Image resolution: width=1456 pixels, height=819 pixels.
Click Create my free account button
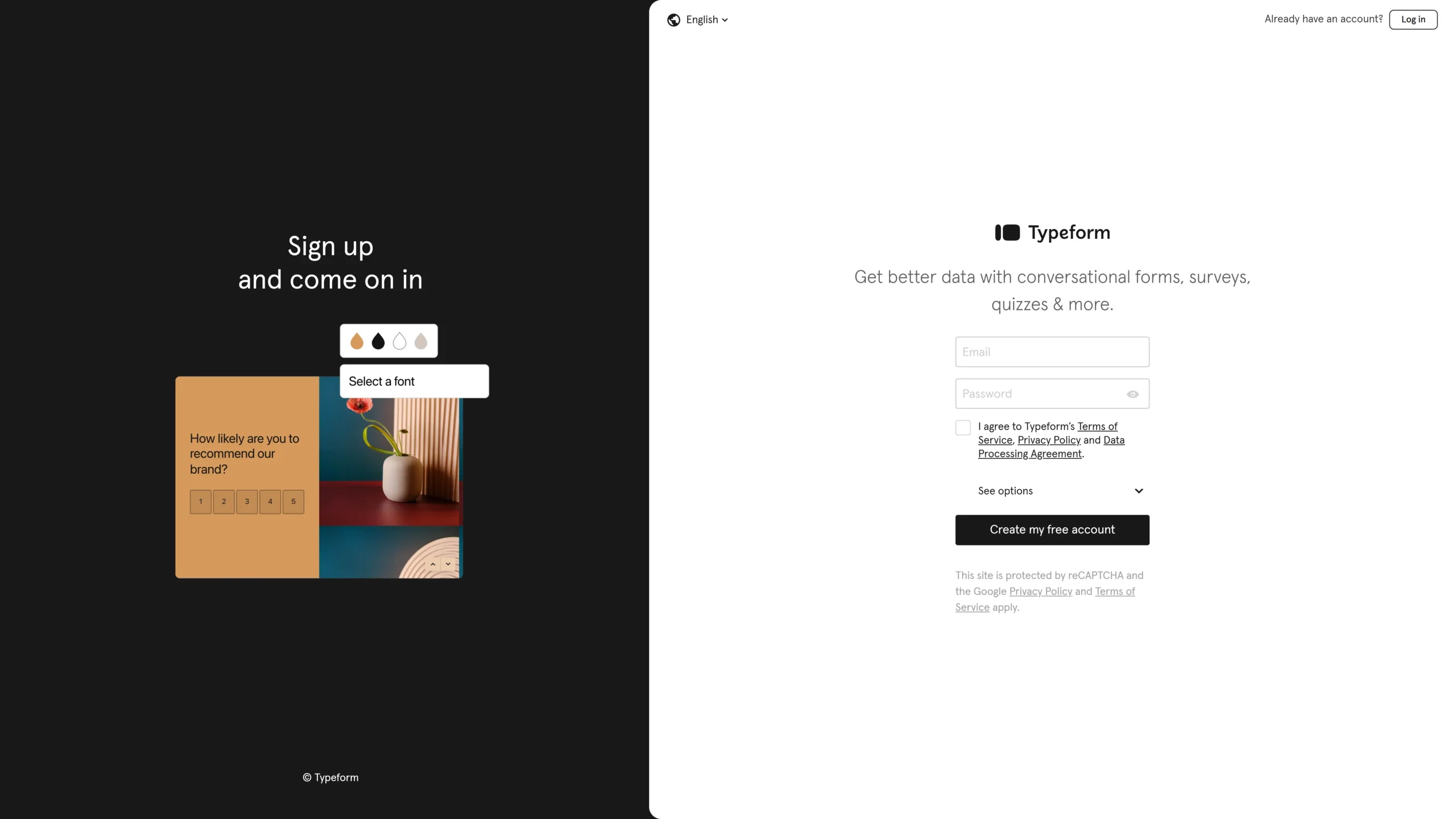(x=1052, y=529)
